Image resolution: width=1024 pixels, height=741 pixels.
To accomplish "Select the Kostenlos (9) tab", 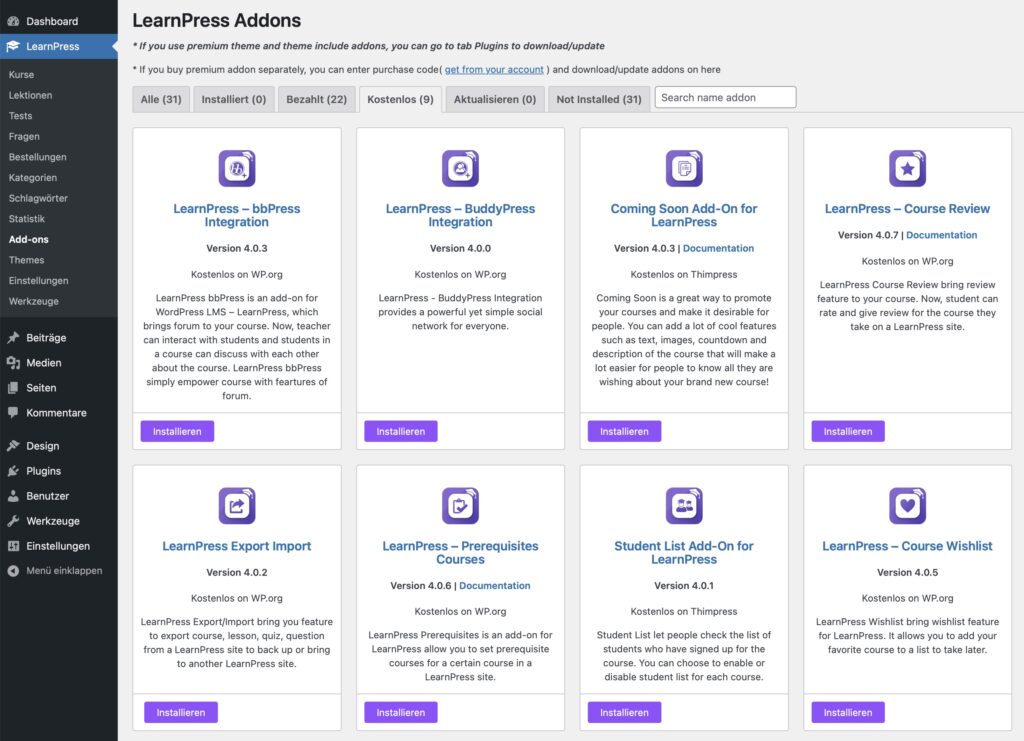I will pyautogui.click(x=400, y=99).
